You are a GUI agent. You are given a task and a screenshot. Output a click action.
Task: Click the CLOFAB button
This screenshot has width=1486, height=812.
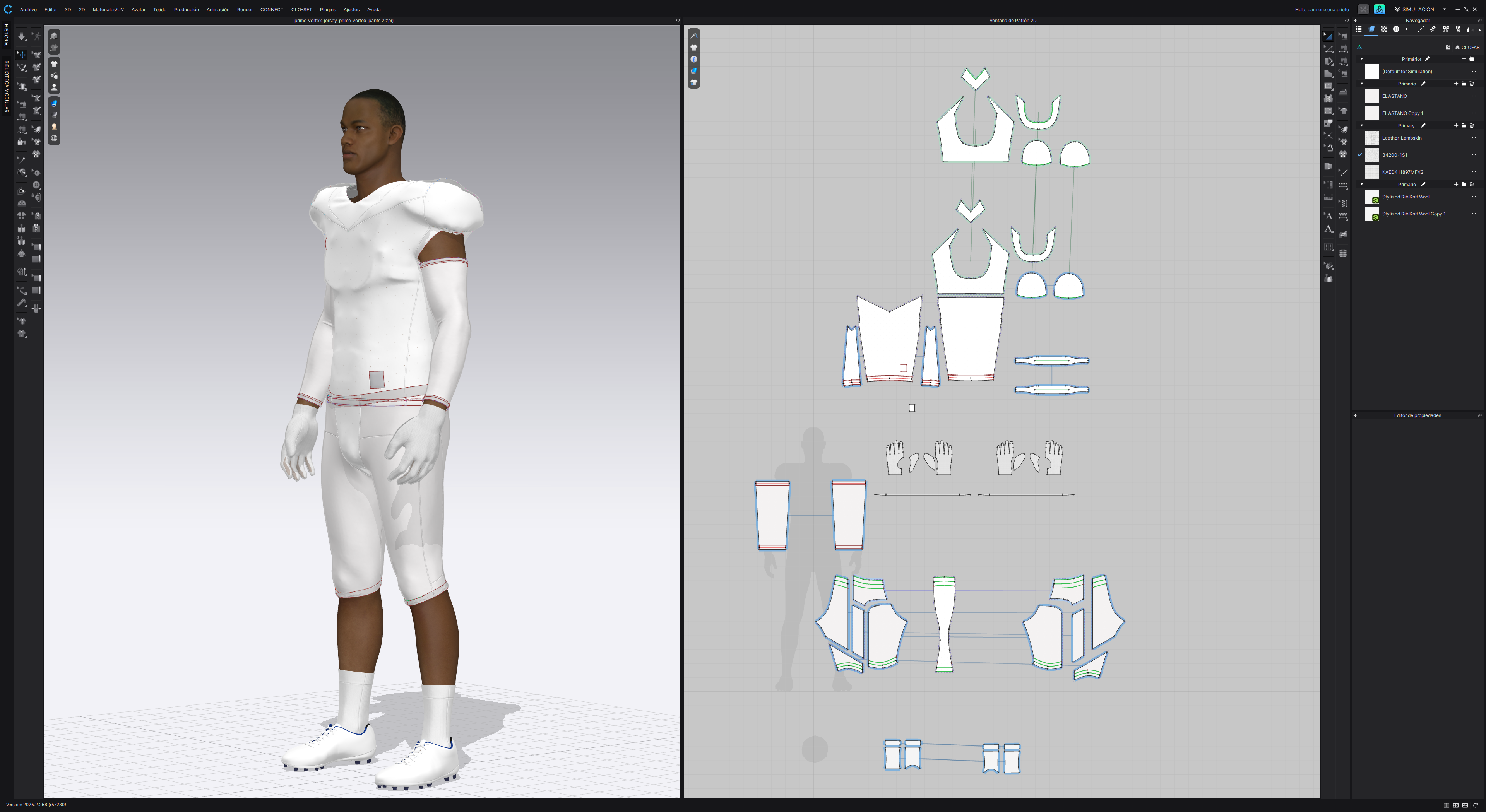click(1467, 47)
